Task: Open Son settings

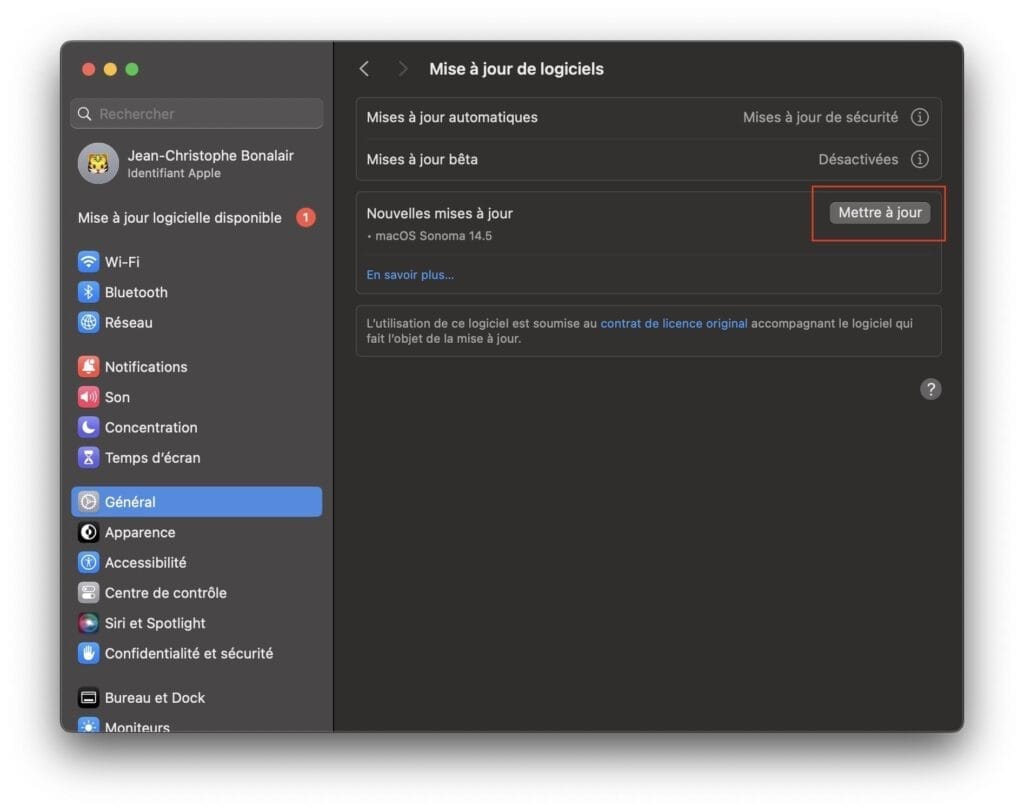Action: click(x=89, y=397)
